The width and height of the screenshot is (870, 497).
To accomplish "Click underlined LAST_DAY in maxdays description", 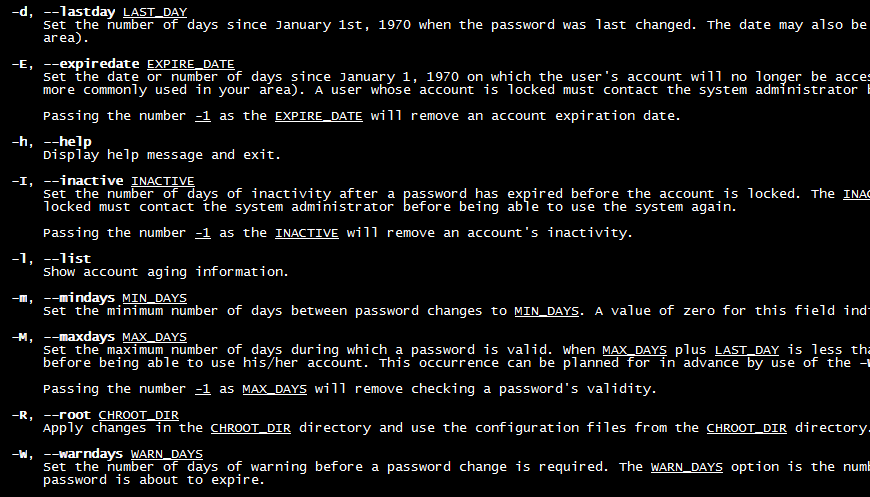I will (x=747, y=350).
